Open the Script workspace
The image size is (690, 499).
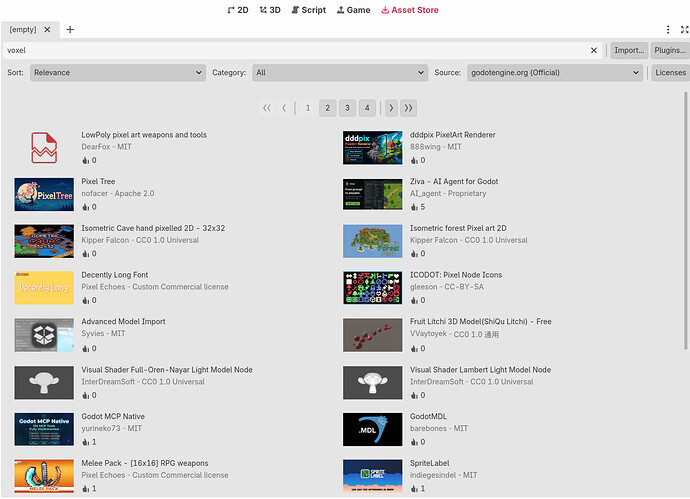coord(308,10)
